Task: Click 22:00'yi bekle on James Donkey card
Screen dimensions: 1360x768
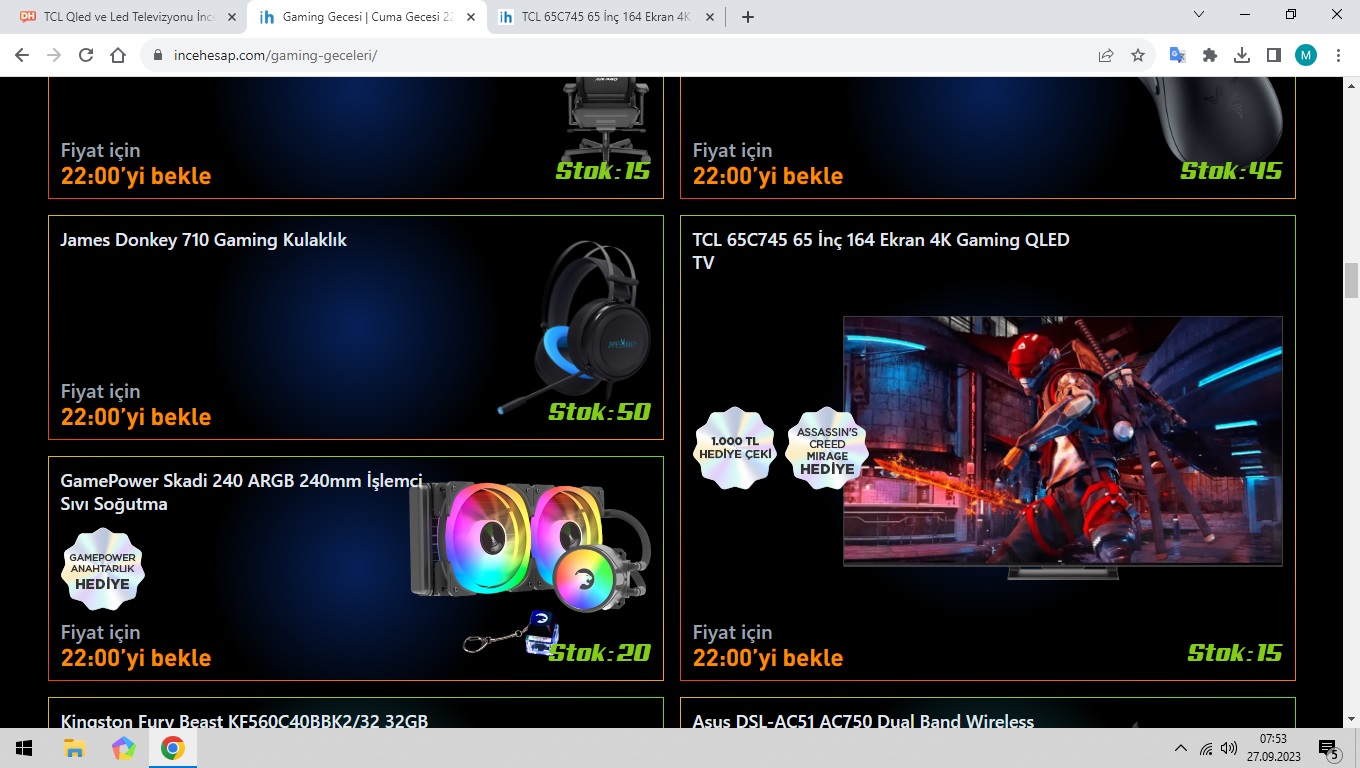Action: tap(136, 417)
